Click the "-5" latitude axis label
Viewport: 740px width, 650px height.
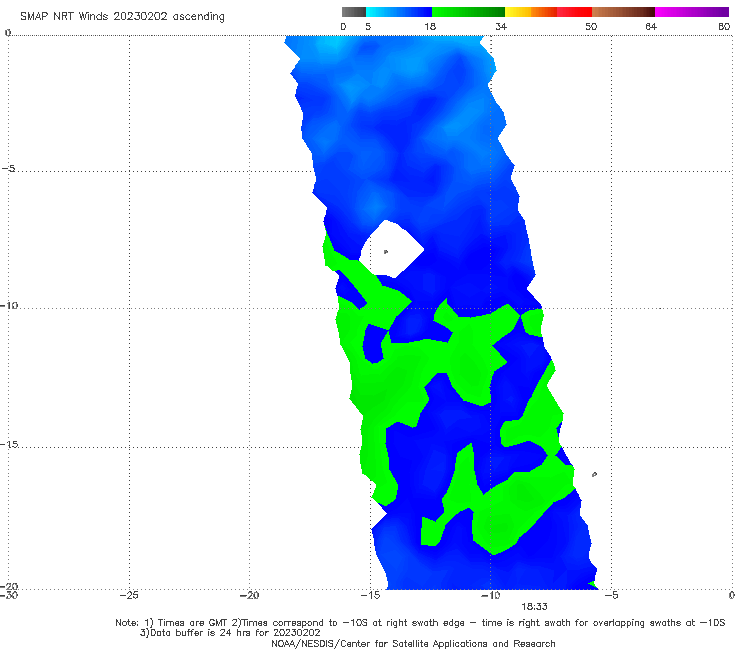8,169
